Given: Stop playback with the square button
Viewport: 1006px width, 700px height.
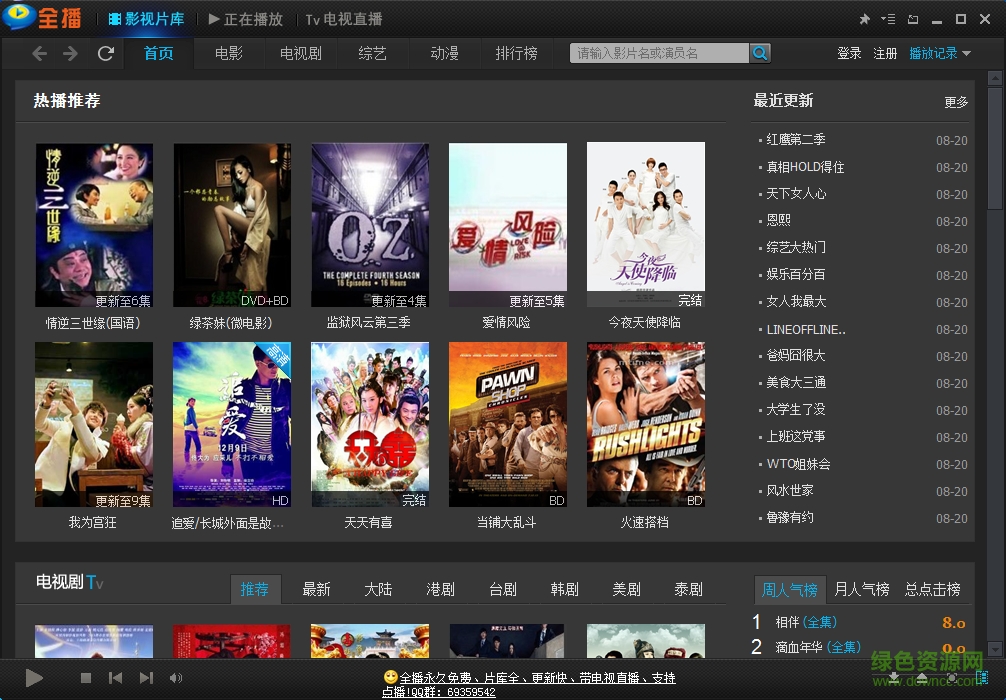Looking at the screenshot, I should pos(86,678).
